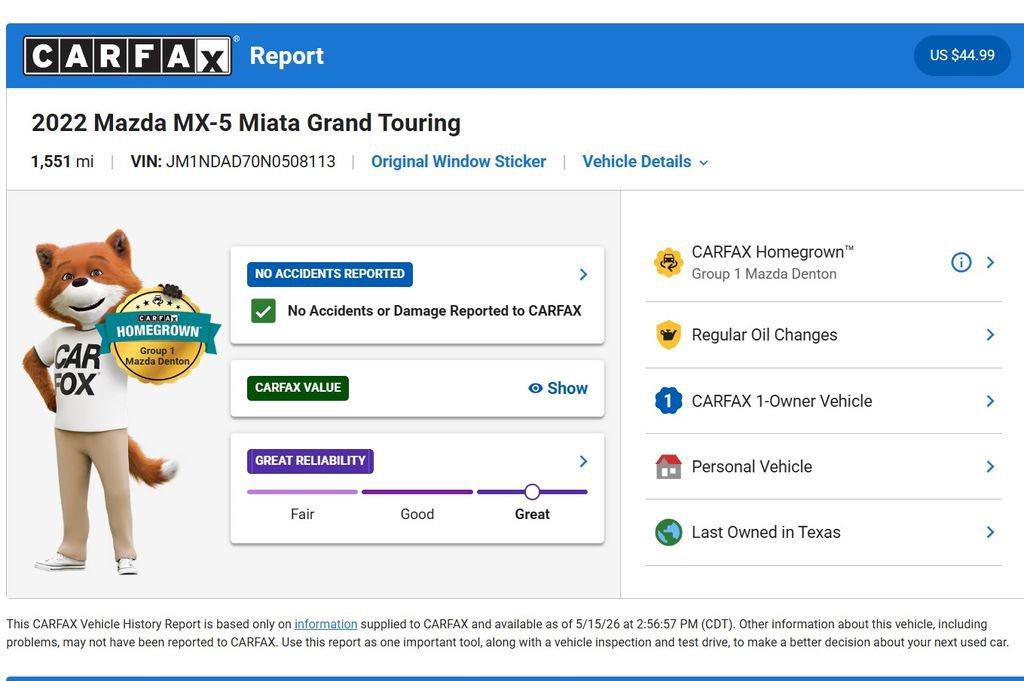
Task: Click the GREAT RELIABILITY badge
Action: (310, 461)
